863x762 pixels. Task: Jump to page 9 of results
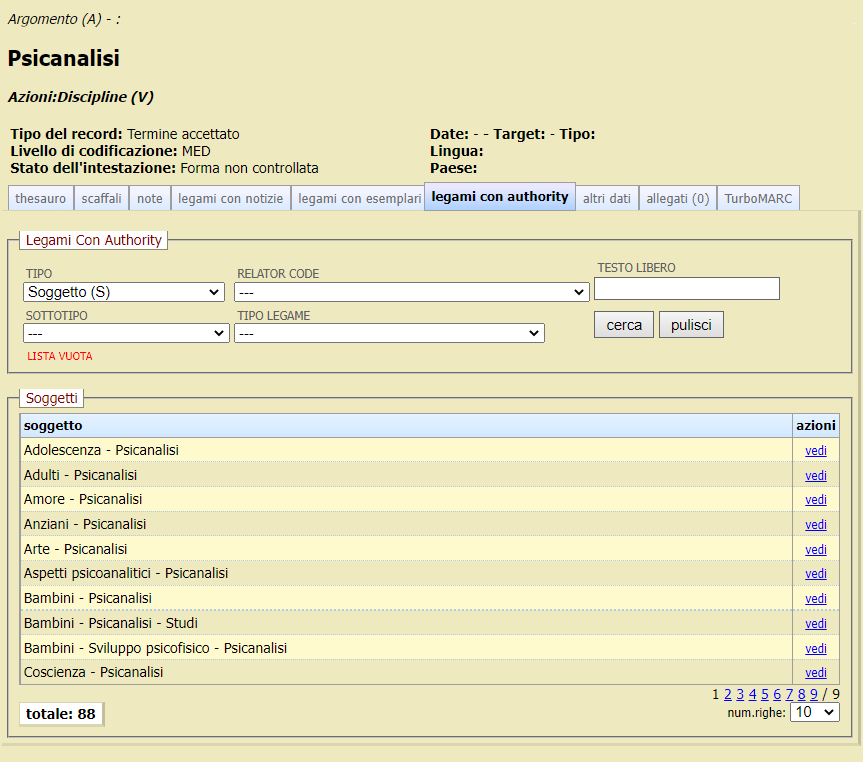coord(814,694)
